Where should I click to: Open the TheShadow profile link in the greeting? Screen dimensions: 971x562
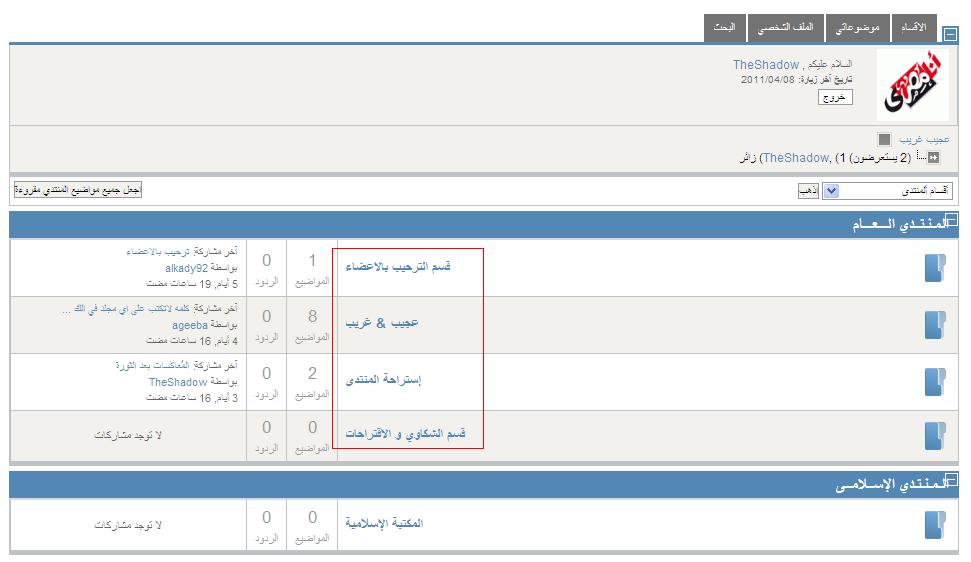(766, 64)
